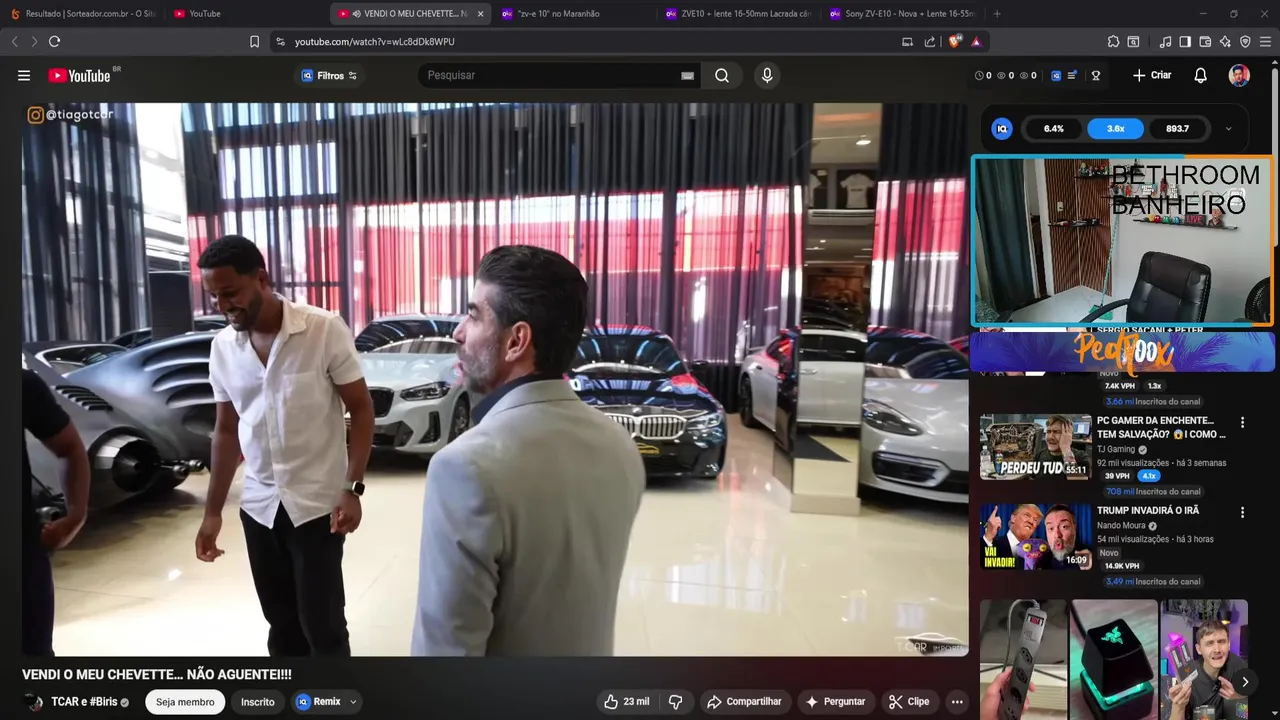Open the on-screen keyboard icon in search box

[688, 76]
